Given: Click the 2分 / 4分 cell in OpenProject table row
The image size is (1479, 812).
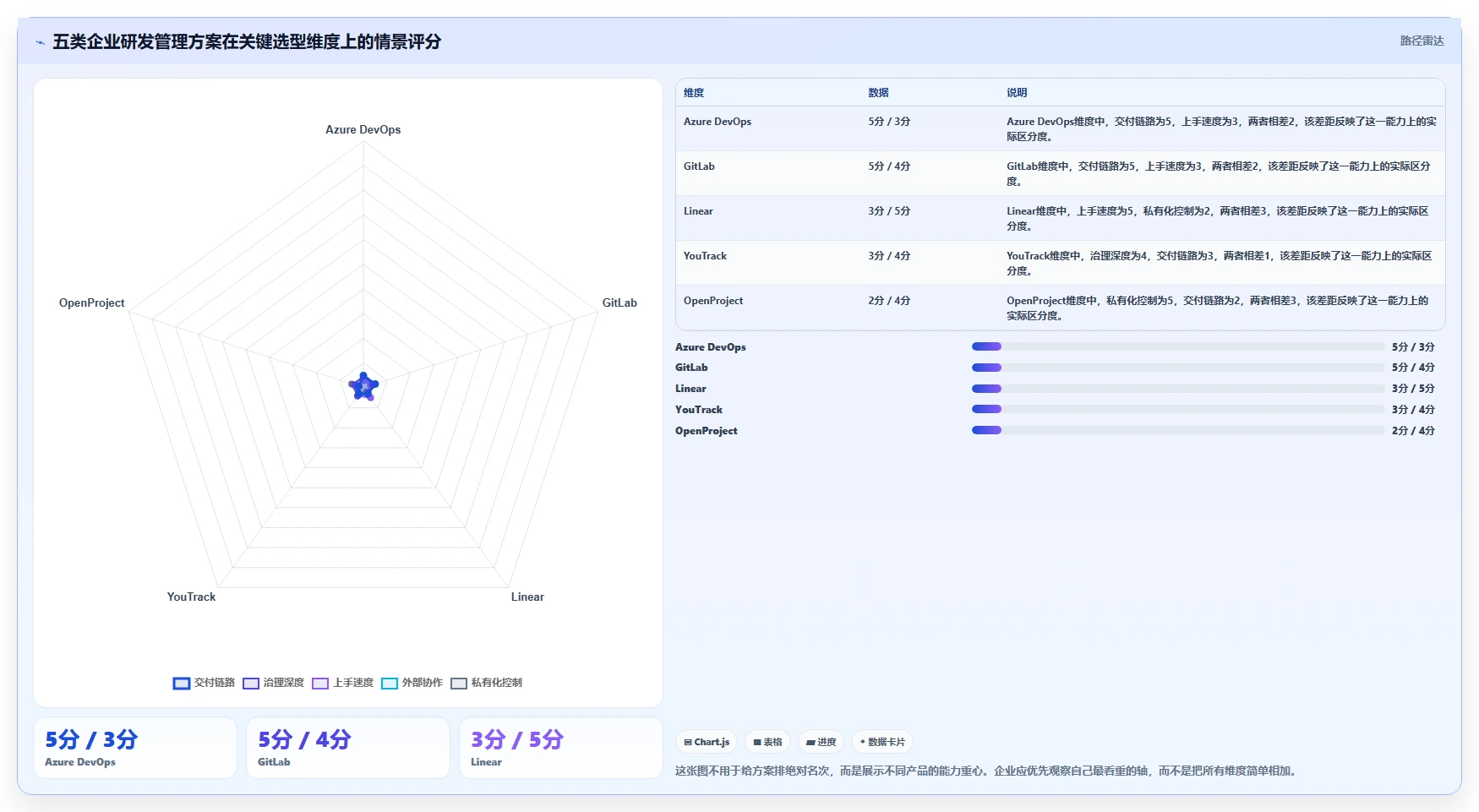Looking at the screenshot, I should [x=889, y=301].
